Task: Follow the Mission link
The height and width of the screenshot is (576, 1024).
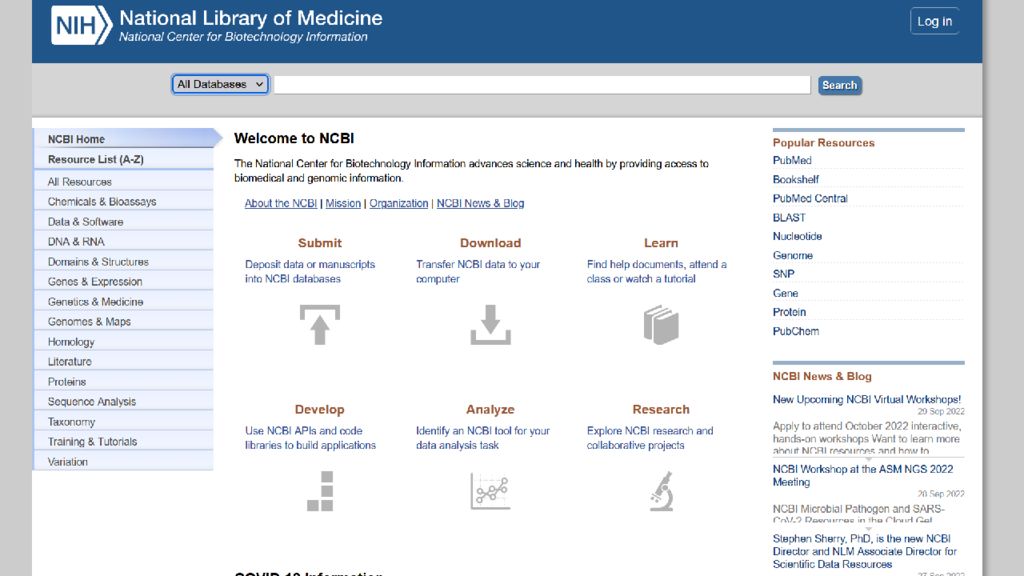Action: (343, 203)
